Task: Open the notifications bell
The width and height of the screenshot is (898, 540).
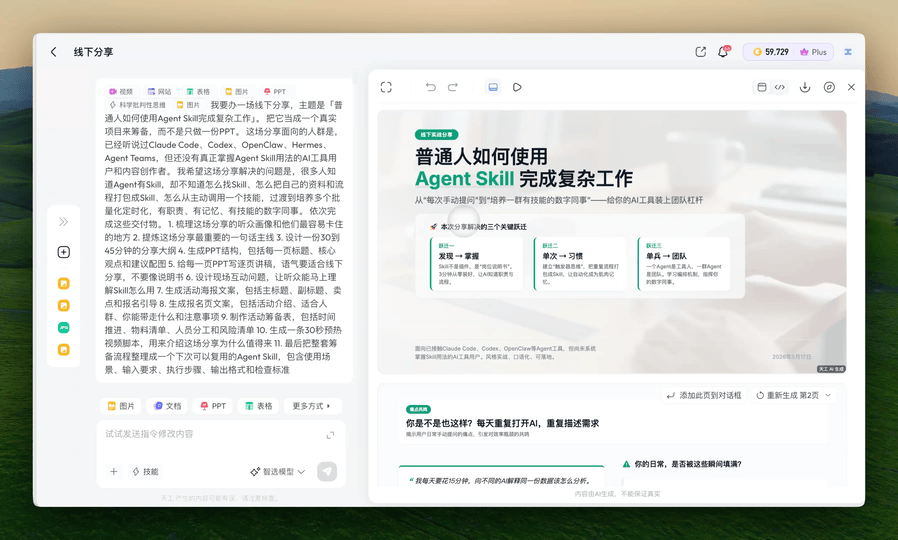Action: 723,52
